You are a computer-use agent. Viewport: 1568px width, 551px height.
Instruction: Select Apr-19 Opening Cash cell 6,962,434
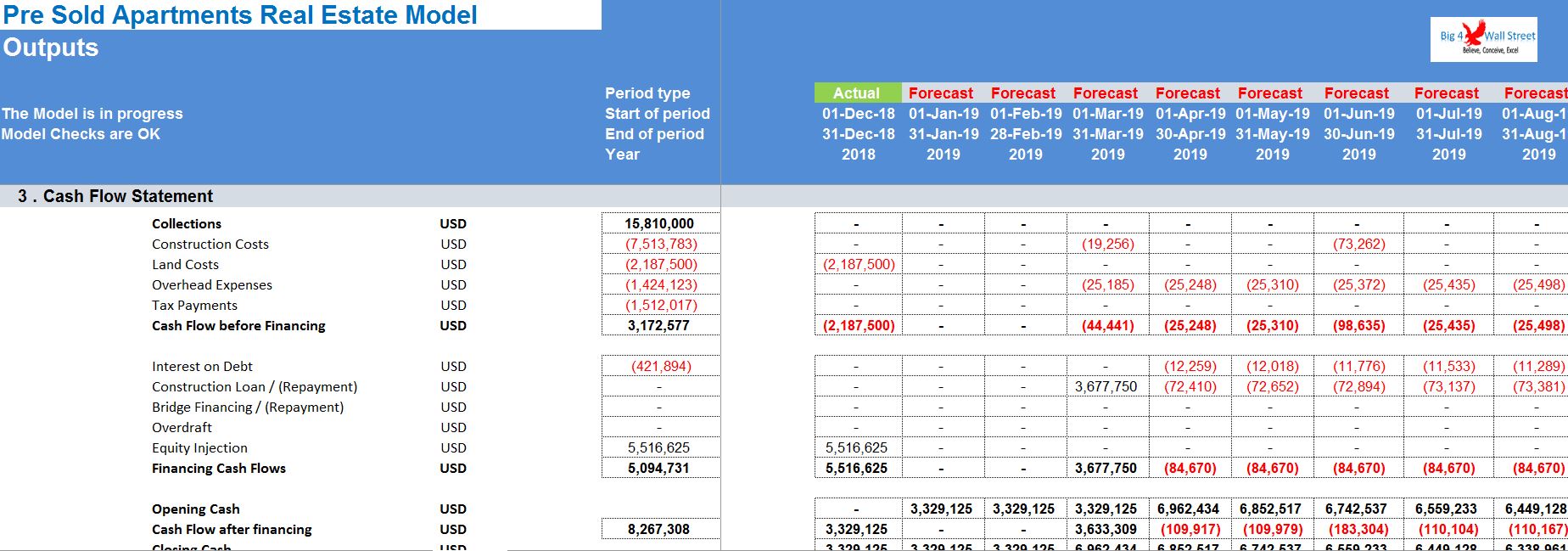(x=1189, y=509)
